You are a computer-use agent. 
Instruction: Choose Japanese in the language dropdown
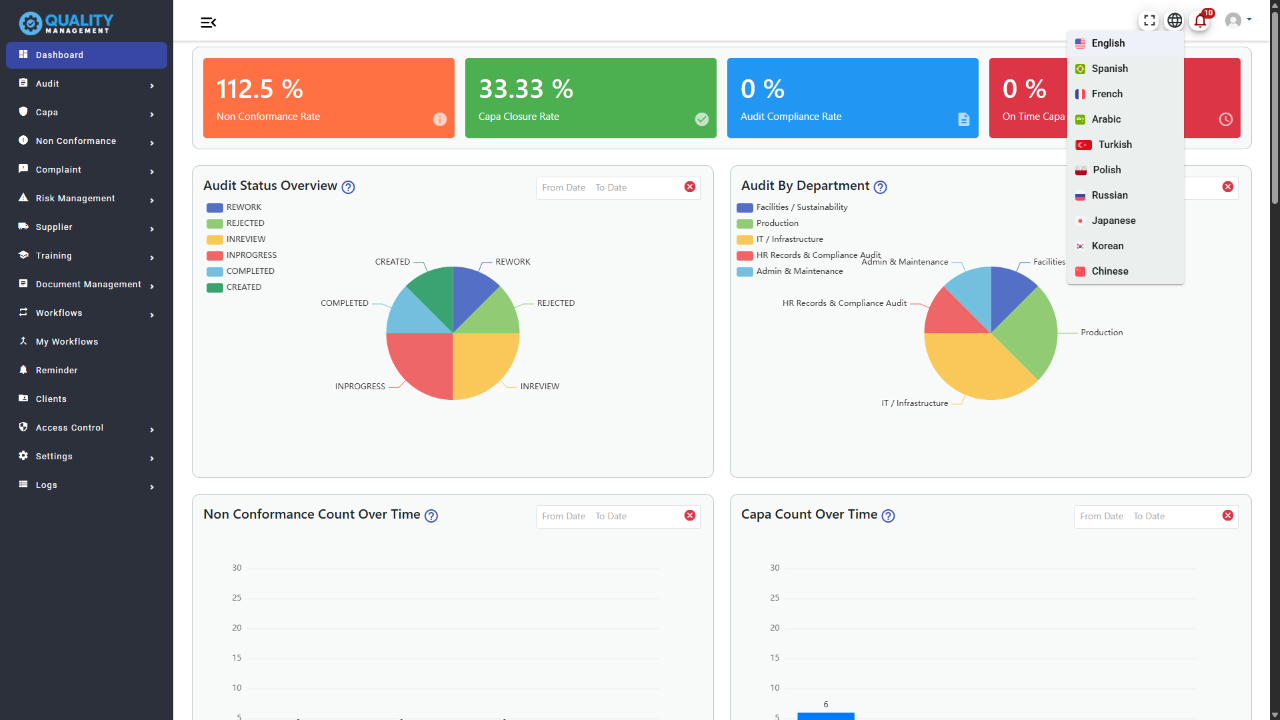tap(1113, 221)
